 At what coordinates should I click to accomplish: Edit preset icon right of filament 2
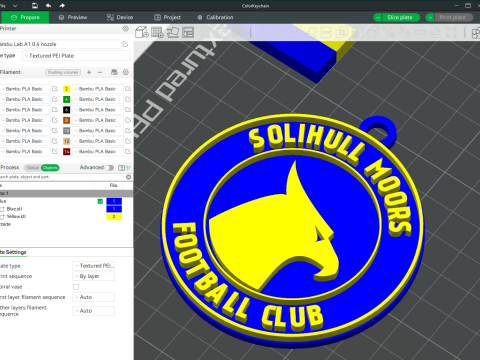128,89
